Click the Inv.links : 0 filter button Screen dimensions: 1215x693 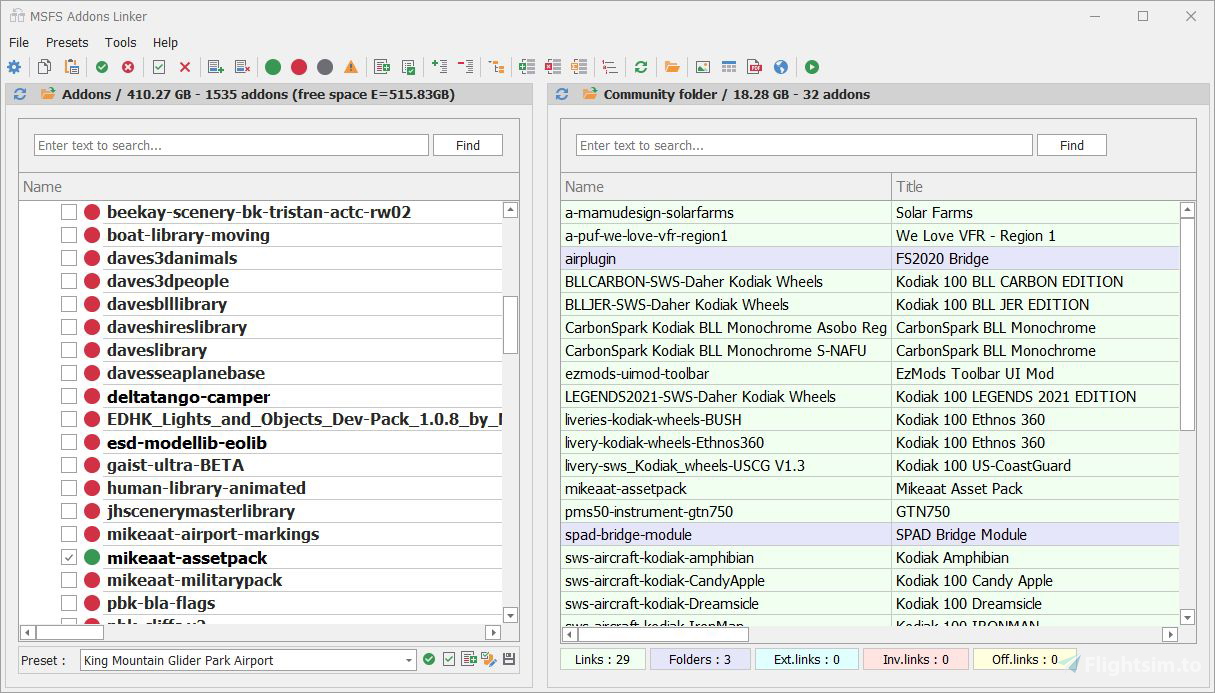[915, 659]
